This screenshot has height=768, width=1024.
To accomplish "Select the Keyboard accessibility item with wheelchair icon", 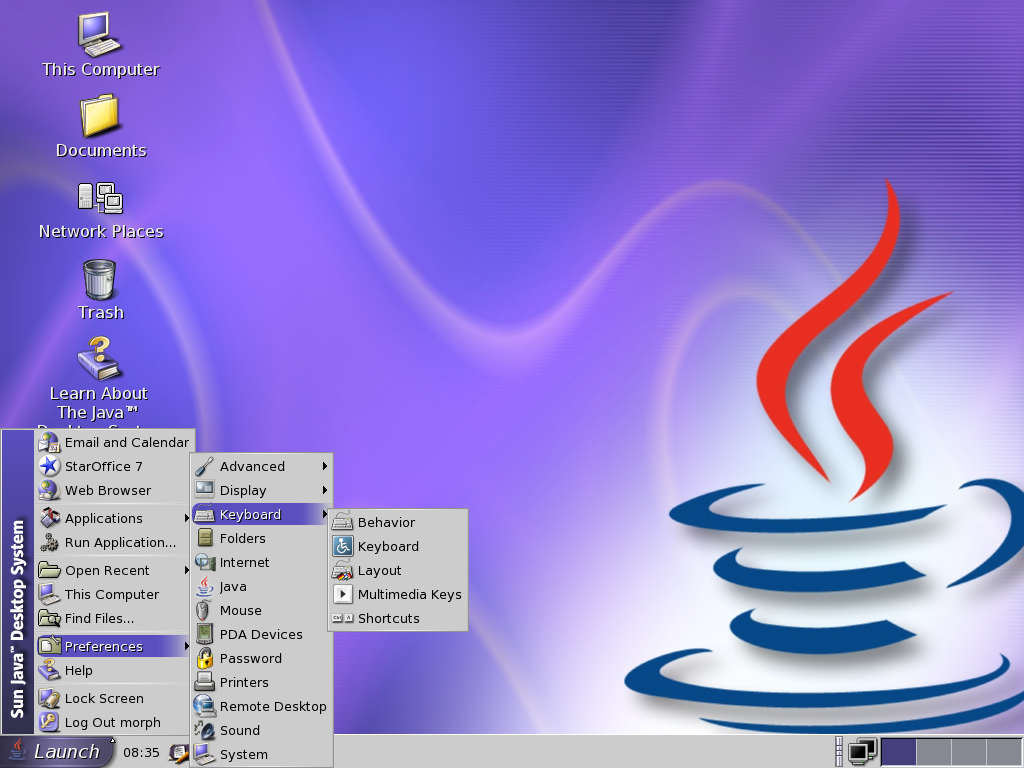I will click(398, 547).
